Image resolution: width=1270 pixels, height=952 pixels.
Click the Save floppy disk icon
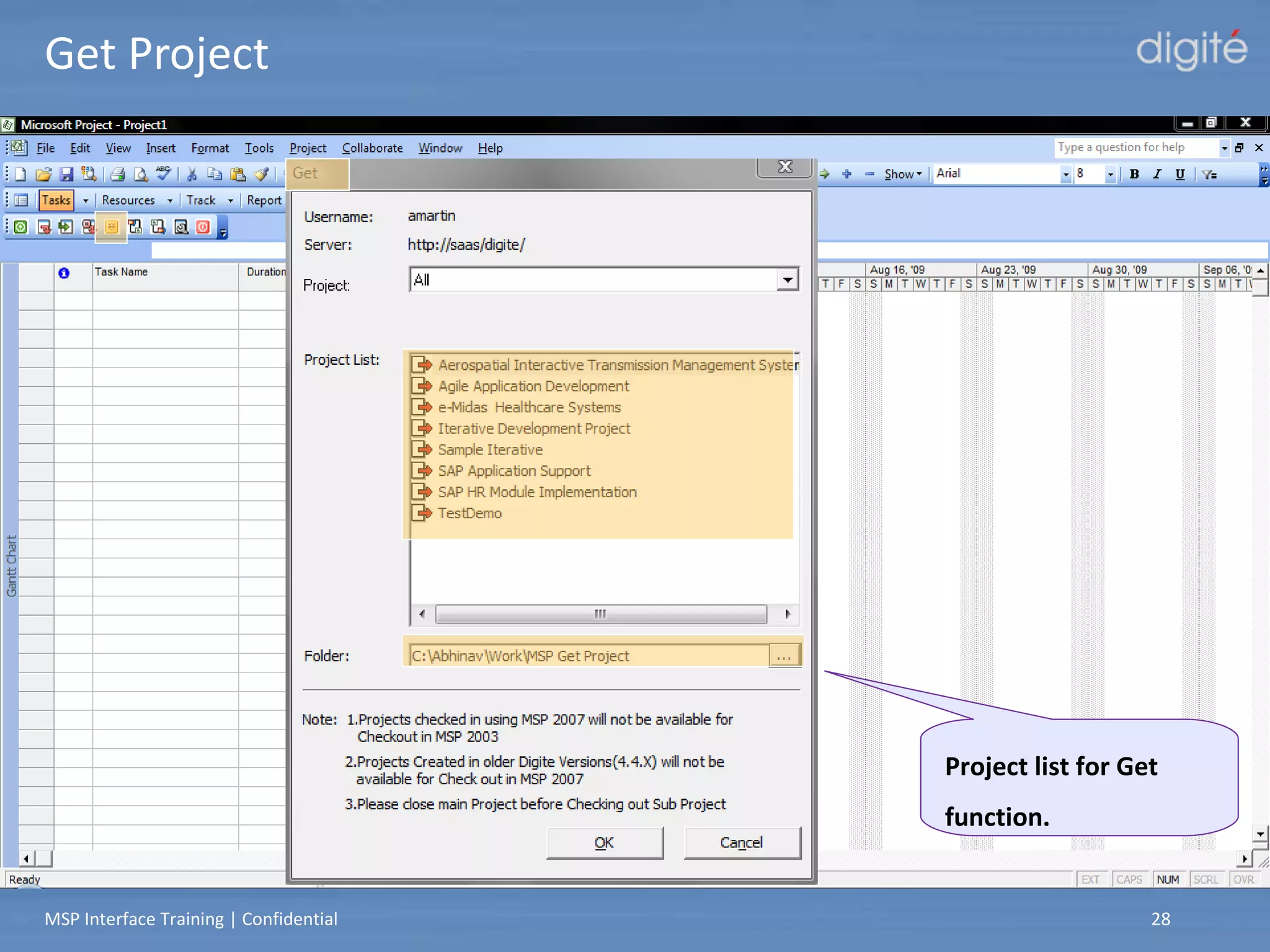(66, 174)
